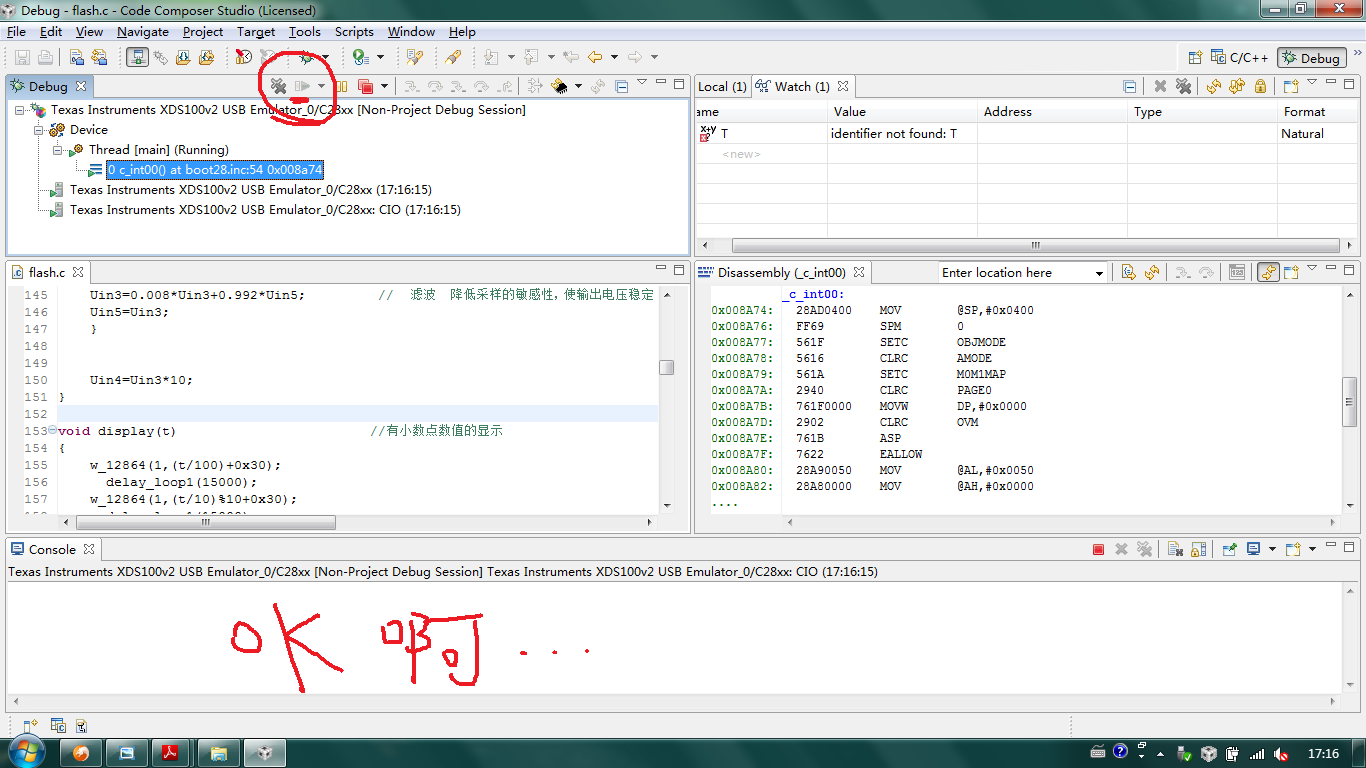Toggle the Link with Active Debug Context button

click(1268, 272)
